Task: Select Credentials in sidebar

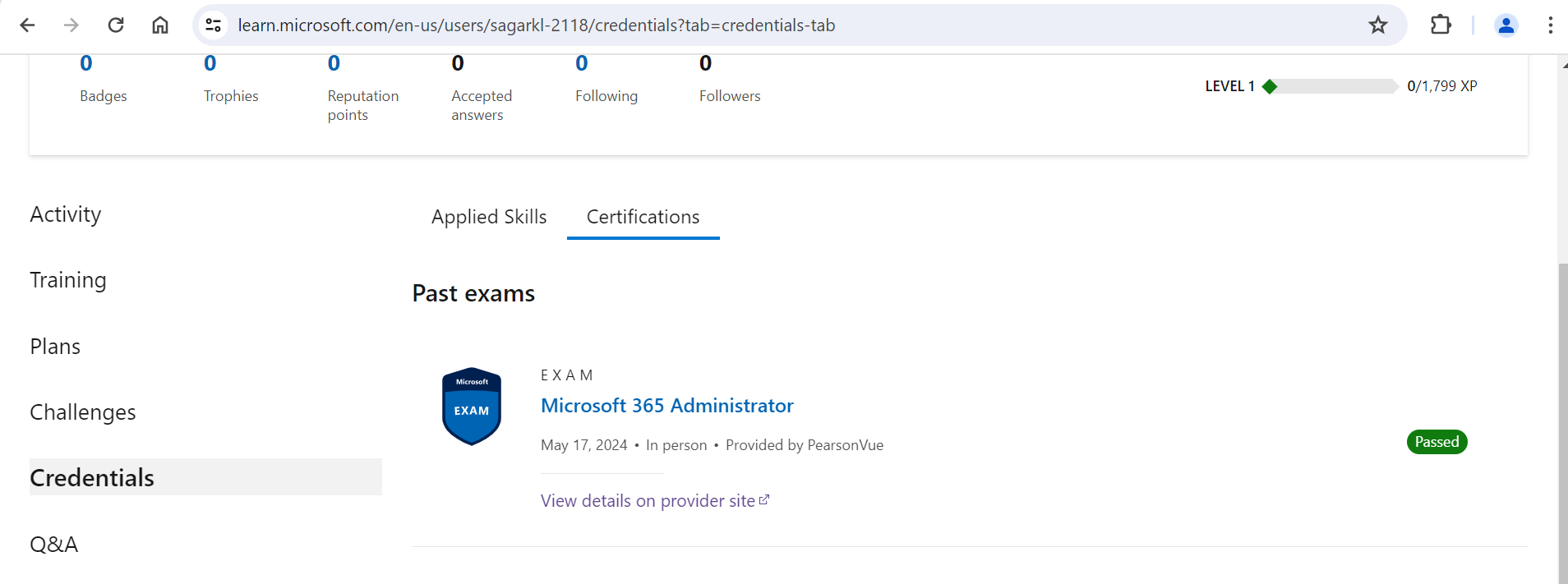Action: 205,477
